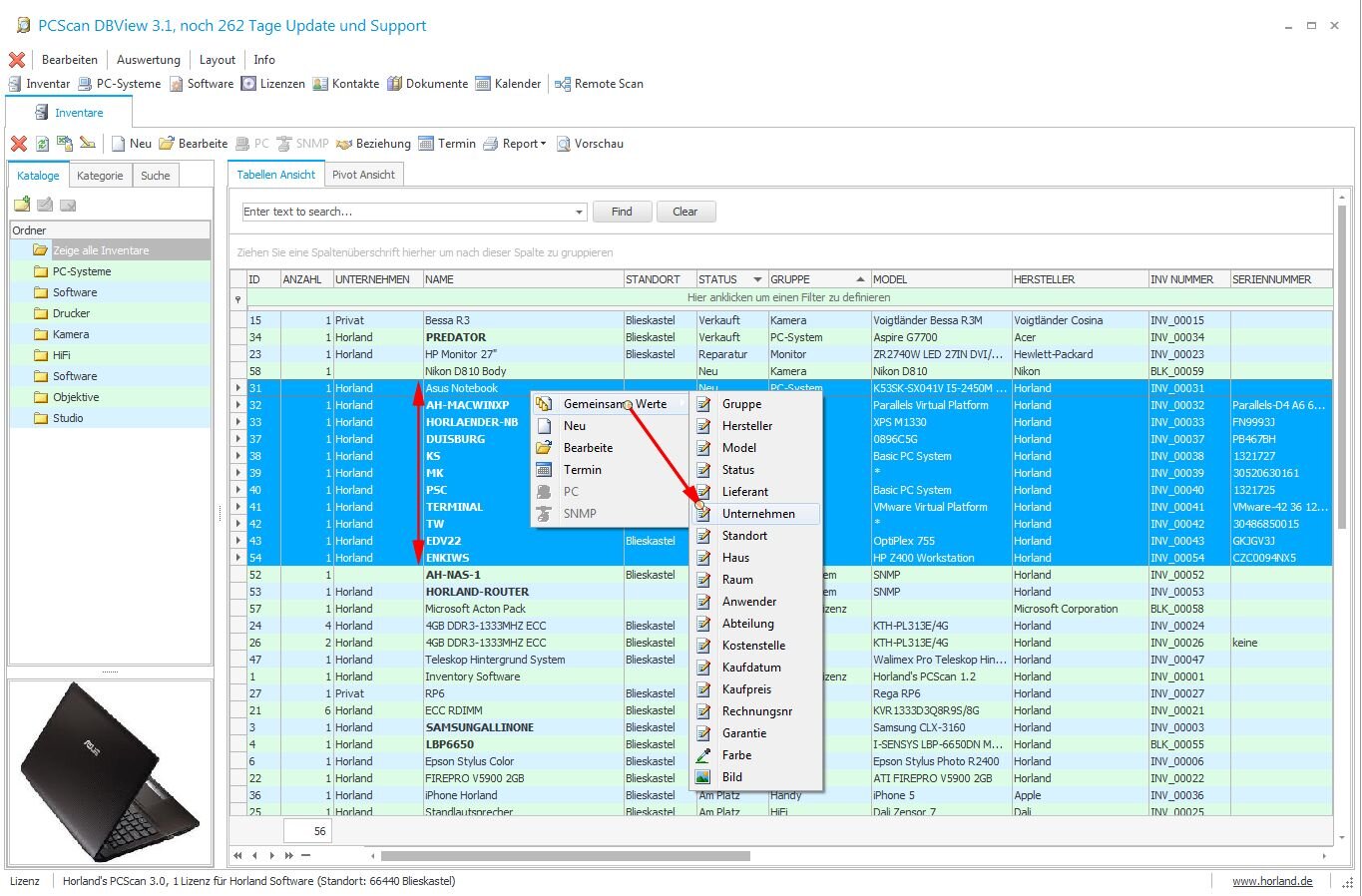Click the 'Enter text to search' field

pyautogui.click(x=407, y=212)
